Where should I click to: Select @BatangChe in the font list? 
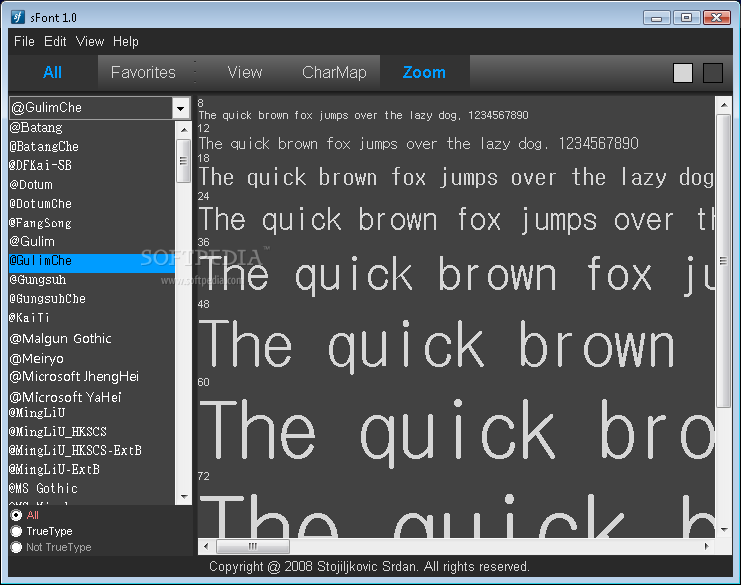pyautogui.click(x=92, y=146)
